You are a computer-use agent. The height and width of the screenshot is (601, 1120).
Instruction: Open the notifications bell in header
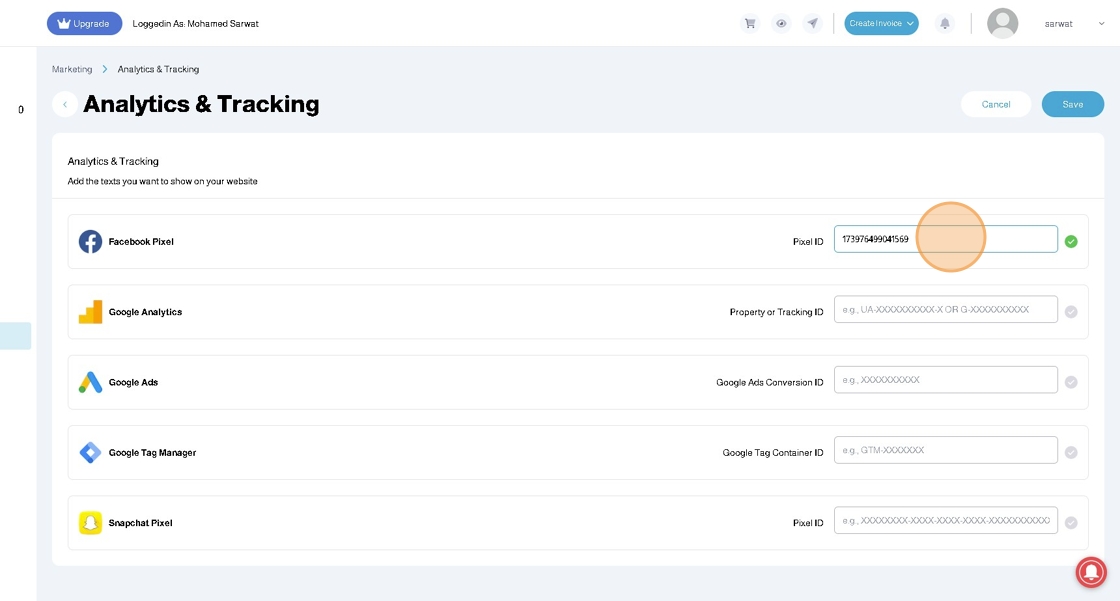click(944, 23)
